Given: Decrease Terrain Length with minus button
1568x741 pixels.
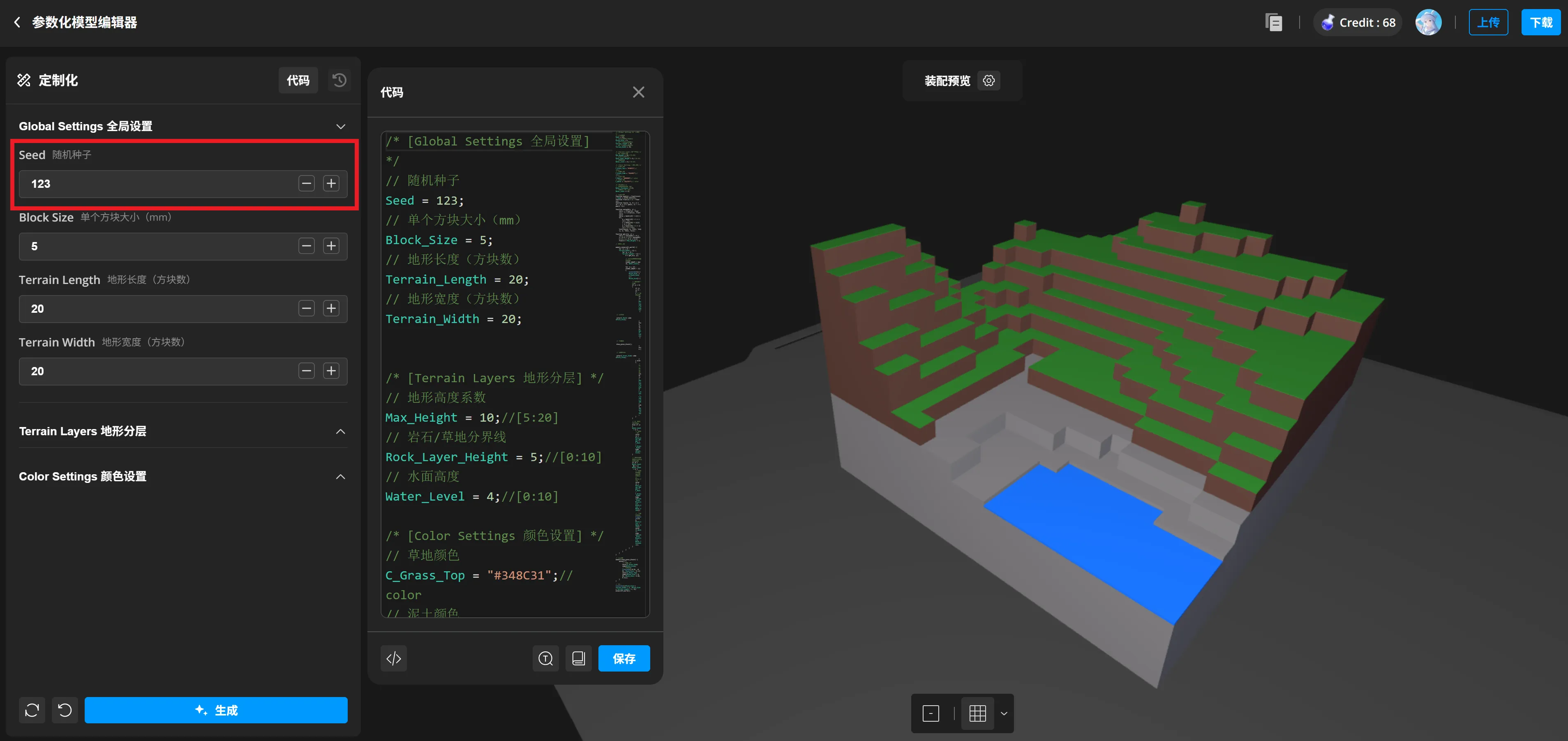Looking at the screenshot, I should 306,309.
